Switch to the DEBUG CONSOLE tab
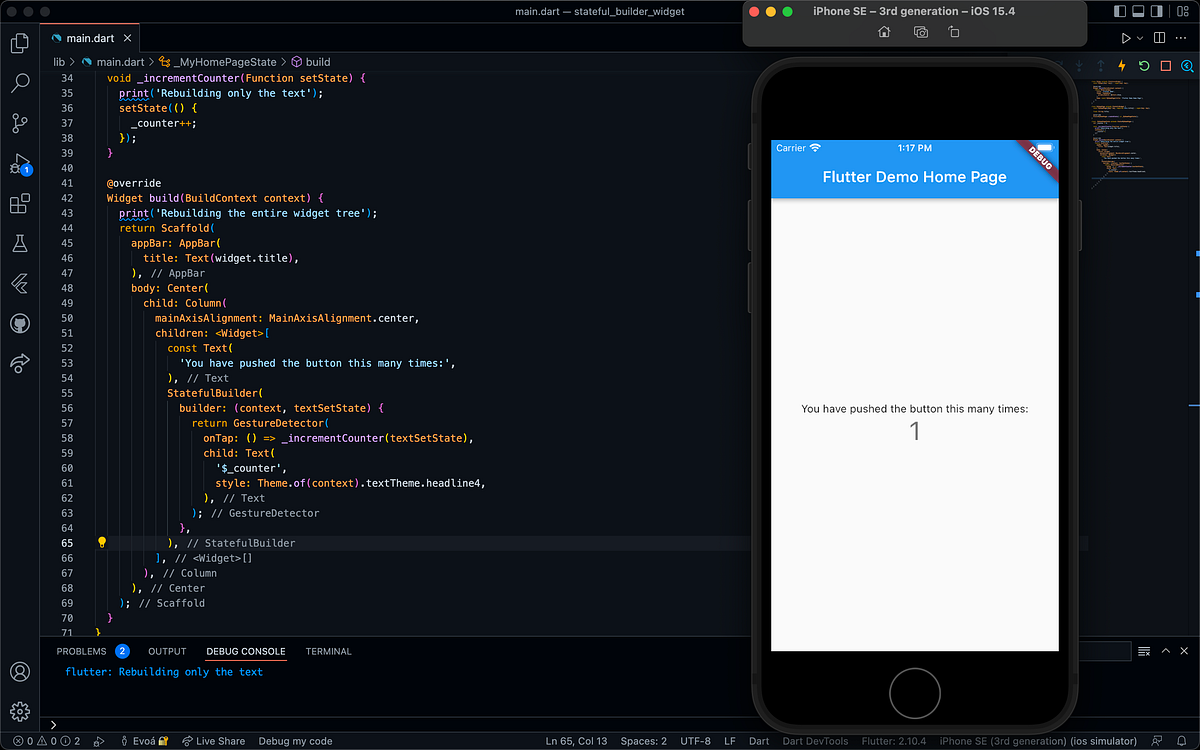1200x750 pixels. [245, 651]
